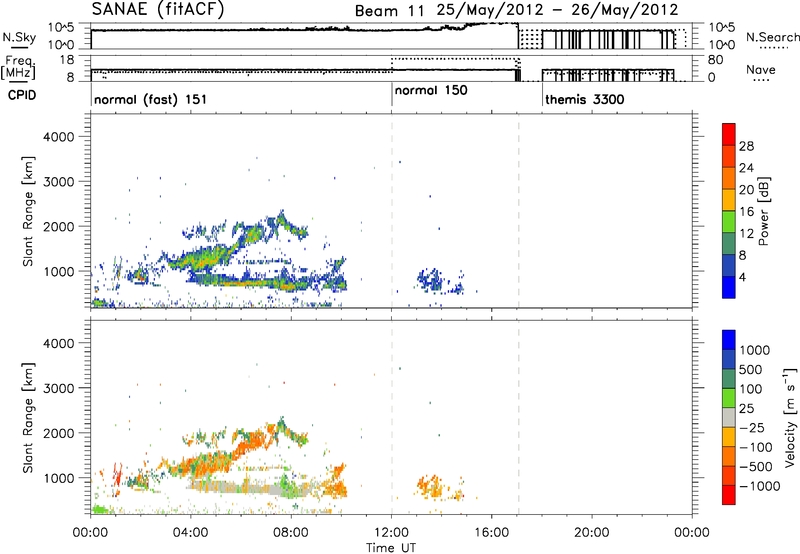Click the 'normal (fast) 151' CPID entry
This screenshot has height=554, width=800.
[x=151, y=99]
